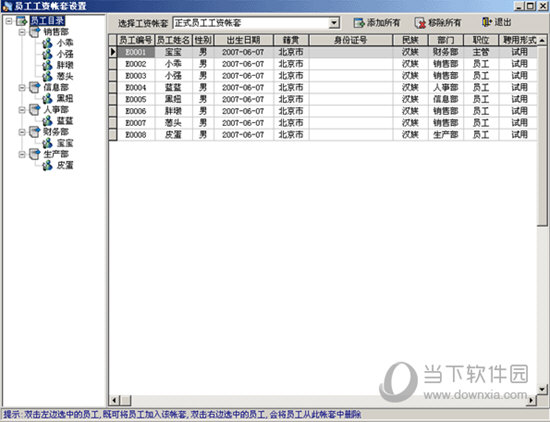The width and height of the screenshot is (550, 422).
Task: Collapse the 信息部 tree node
Action: pyautogui.click(x=22, y=87)
